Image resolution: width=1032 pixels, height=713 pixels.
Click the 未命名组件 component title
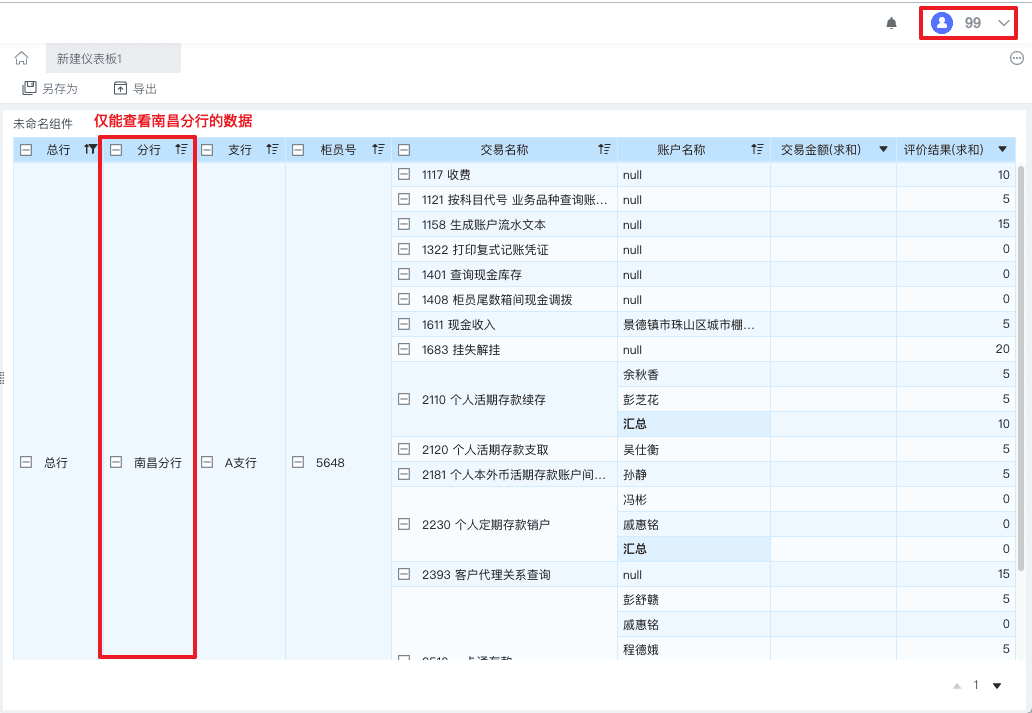click(x=43, y=123)
